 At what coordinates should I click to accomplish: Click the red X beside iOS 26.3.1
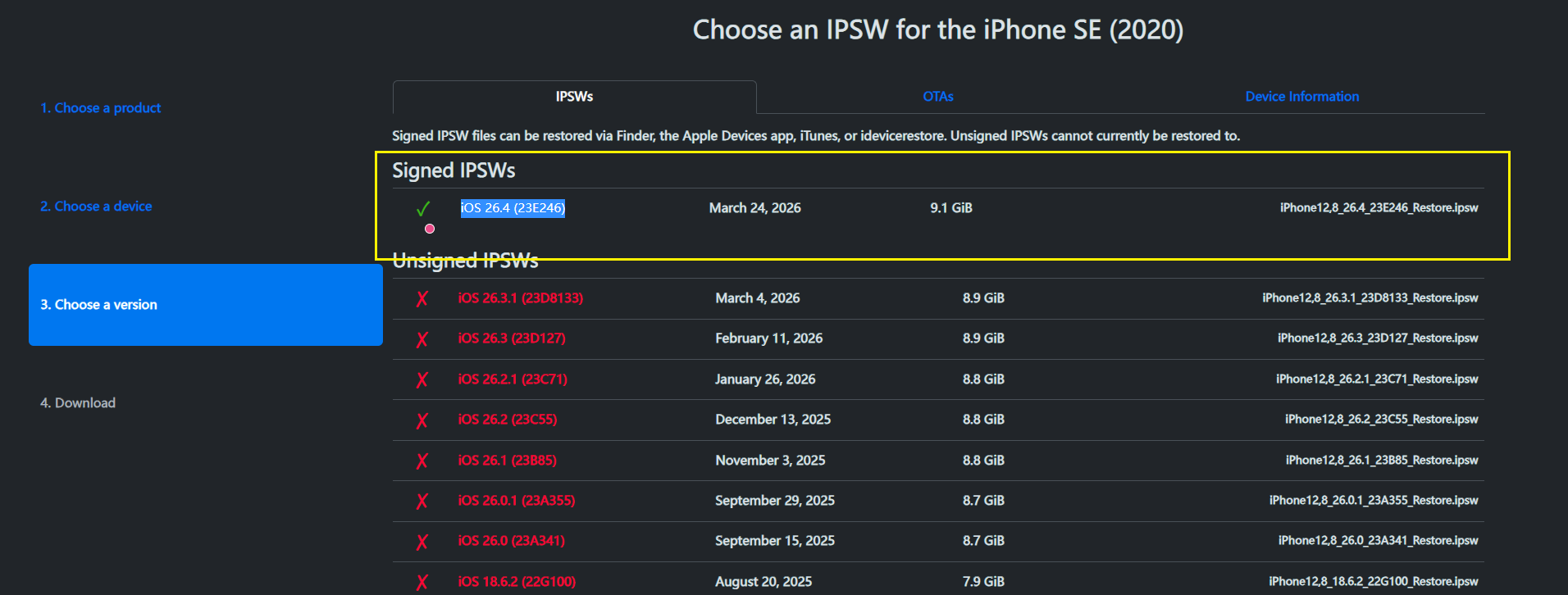[x=422, y=299]
